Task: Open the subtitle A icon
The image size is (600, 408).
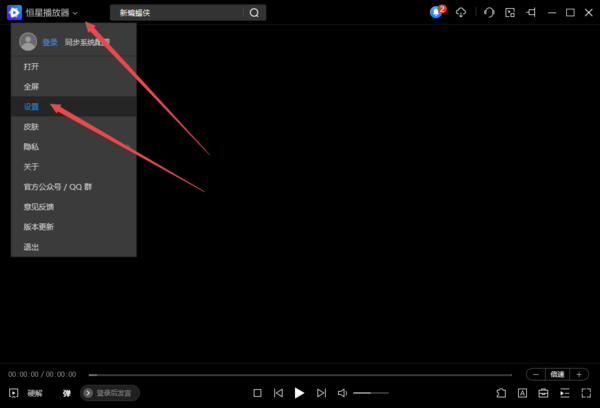Action: coord(522,393)
